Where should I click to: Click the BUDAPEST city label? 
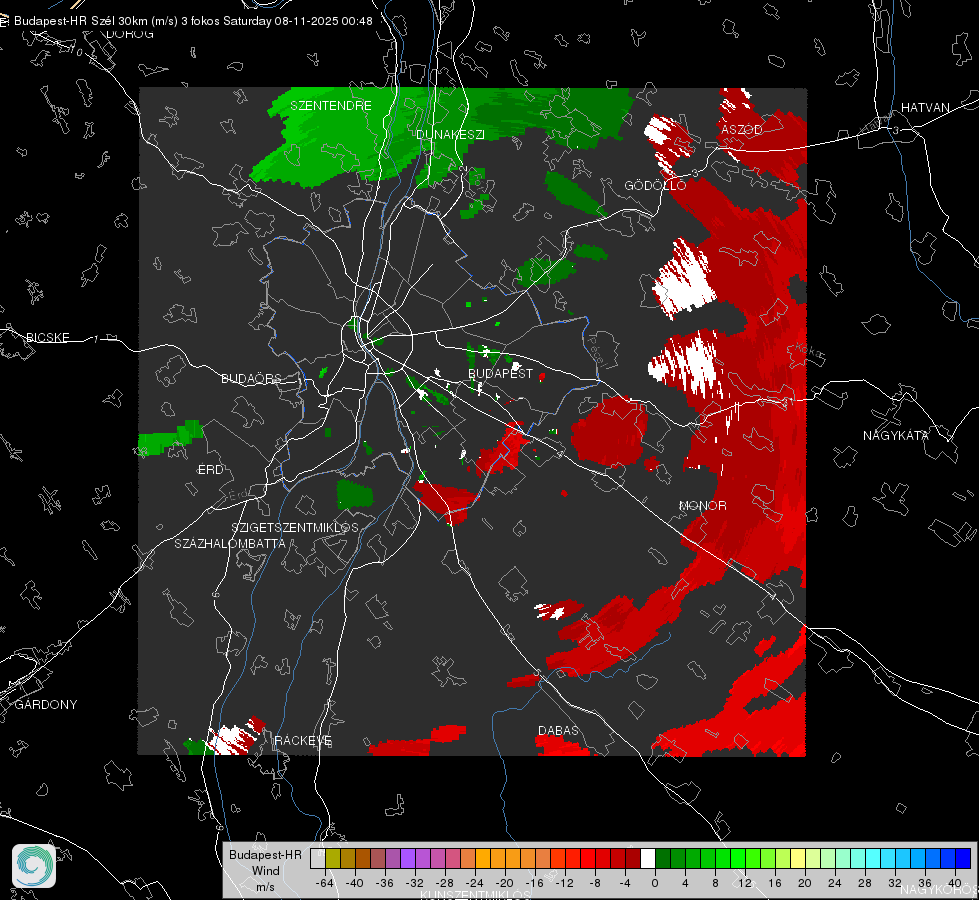click(501, 373)
